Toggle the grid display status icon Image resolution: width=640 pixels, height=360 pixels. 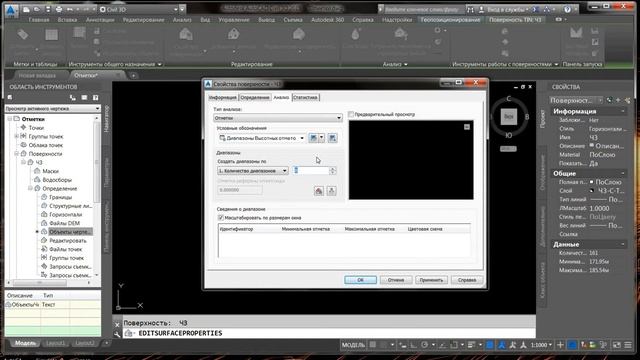(373, 345)
